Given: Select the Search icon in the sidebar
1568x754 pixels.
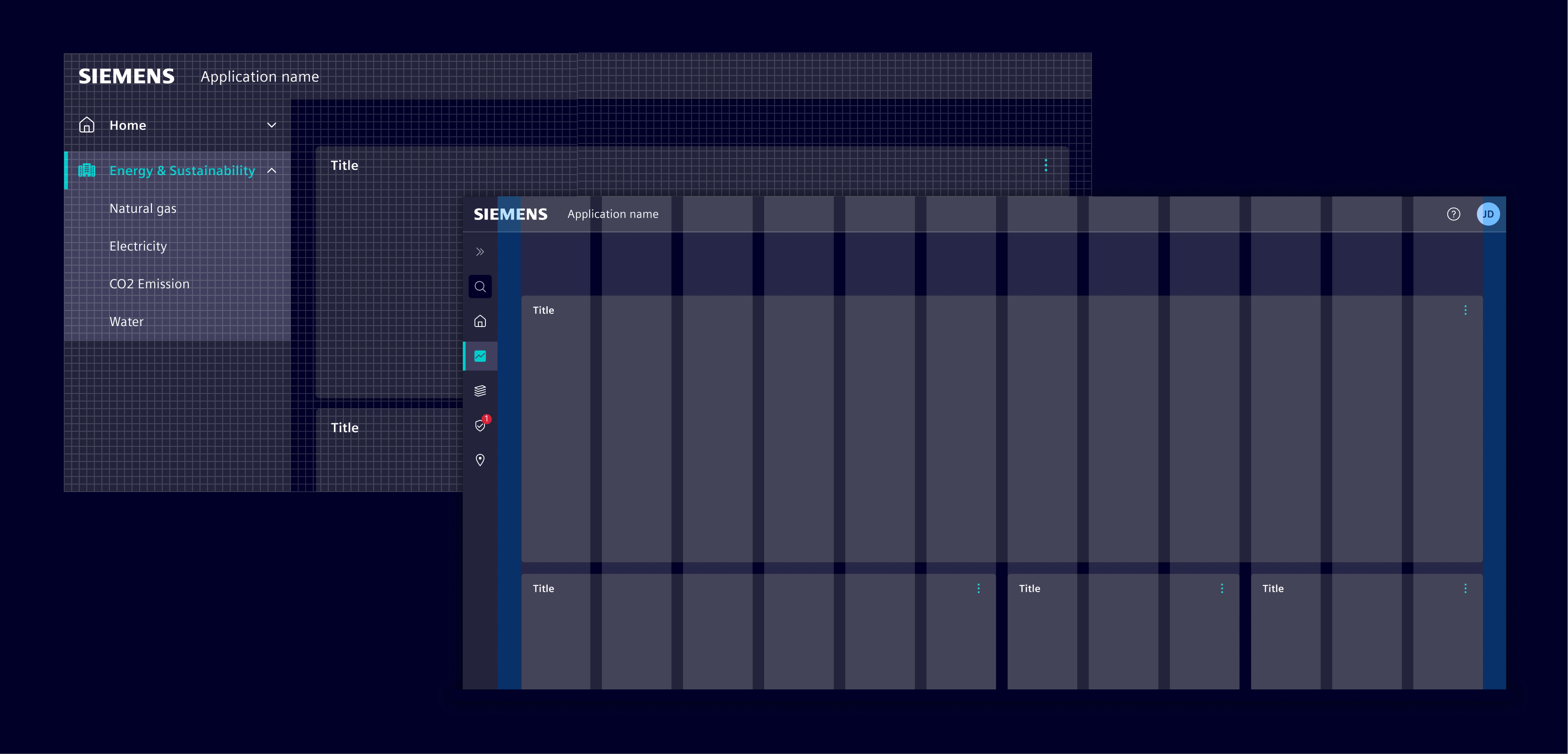Looking at the screenshot, I should pyautogui.click(x=480, y=286).
